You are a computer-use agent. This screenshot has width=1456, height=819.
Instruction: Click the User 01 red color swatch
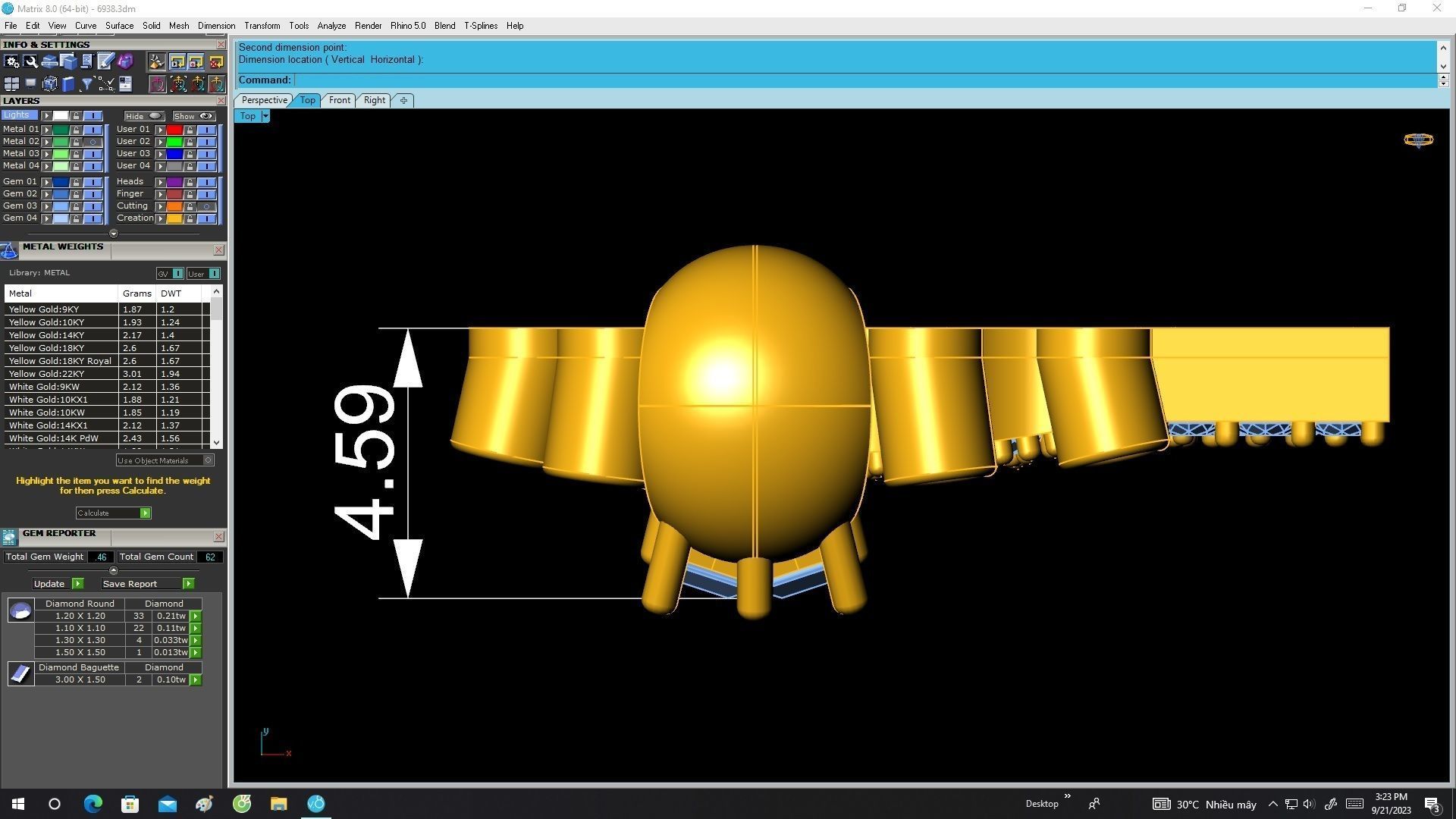[x=174, y=130]
